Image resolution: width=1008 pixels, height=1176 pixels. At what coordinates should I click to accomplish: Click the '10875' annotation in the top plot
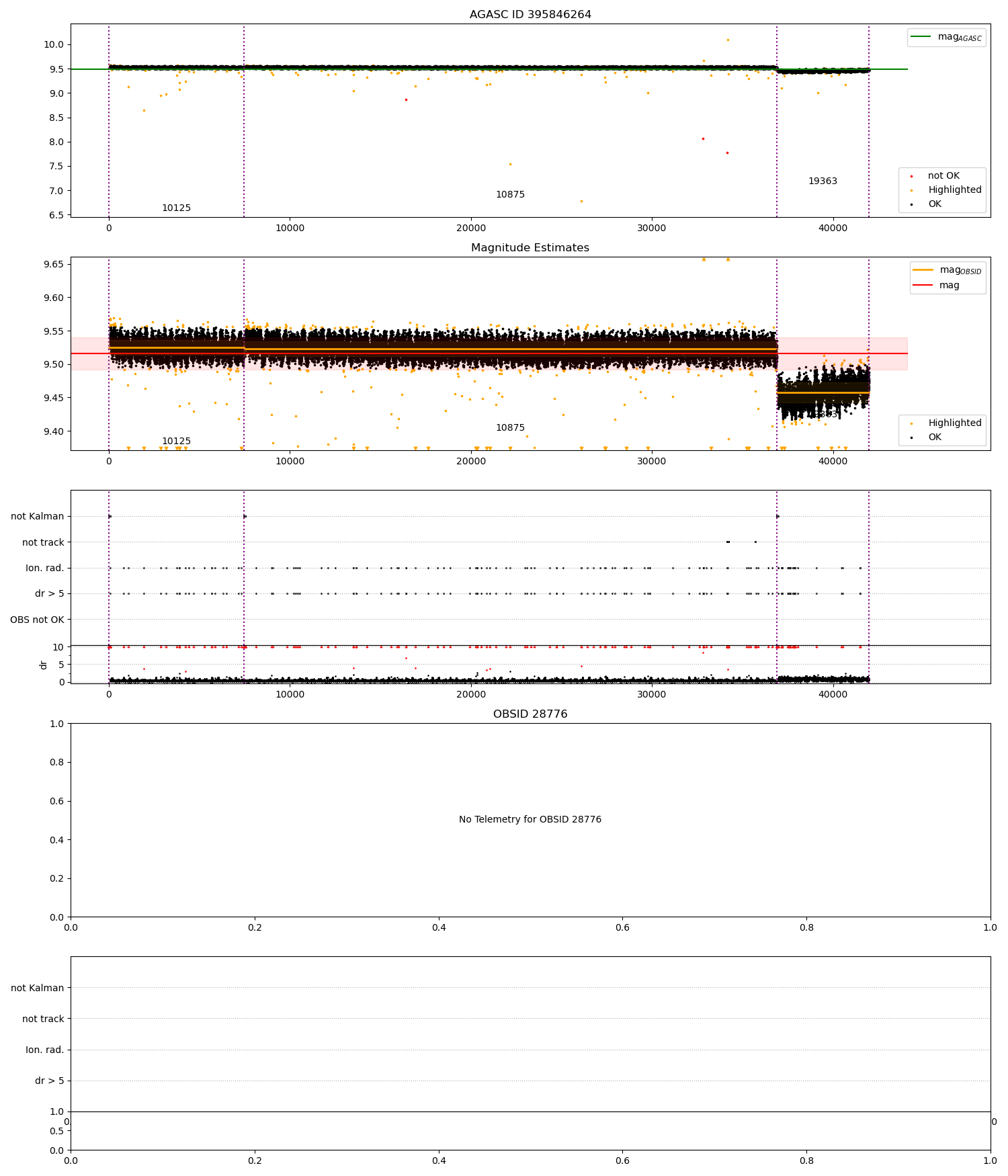(510, 195)
